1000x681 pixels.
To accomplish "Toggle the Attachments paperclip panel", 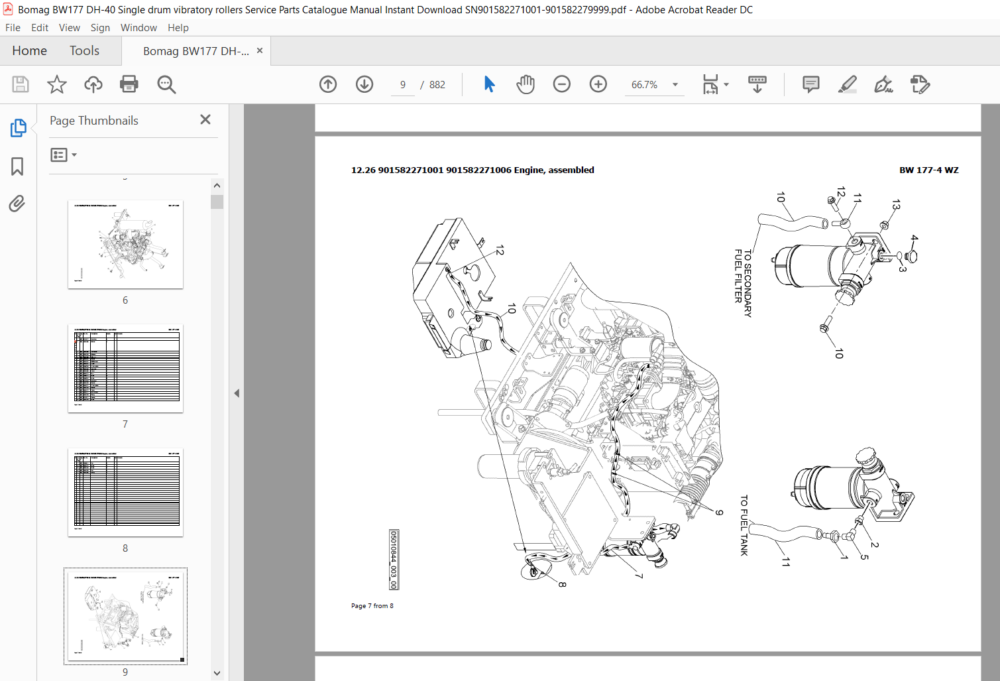I will [x=17, y=203].
